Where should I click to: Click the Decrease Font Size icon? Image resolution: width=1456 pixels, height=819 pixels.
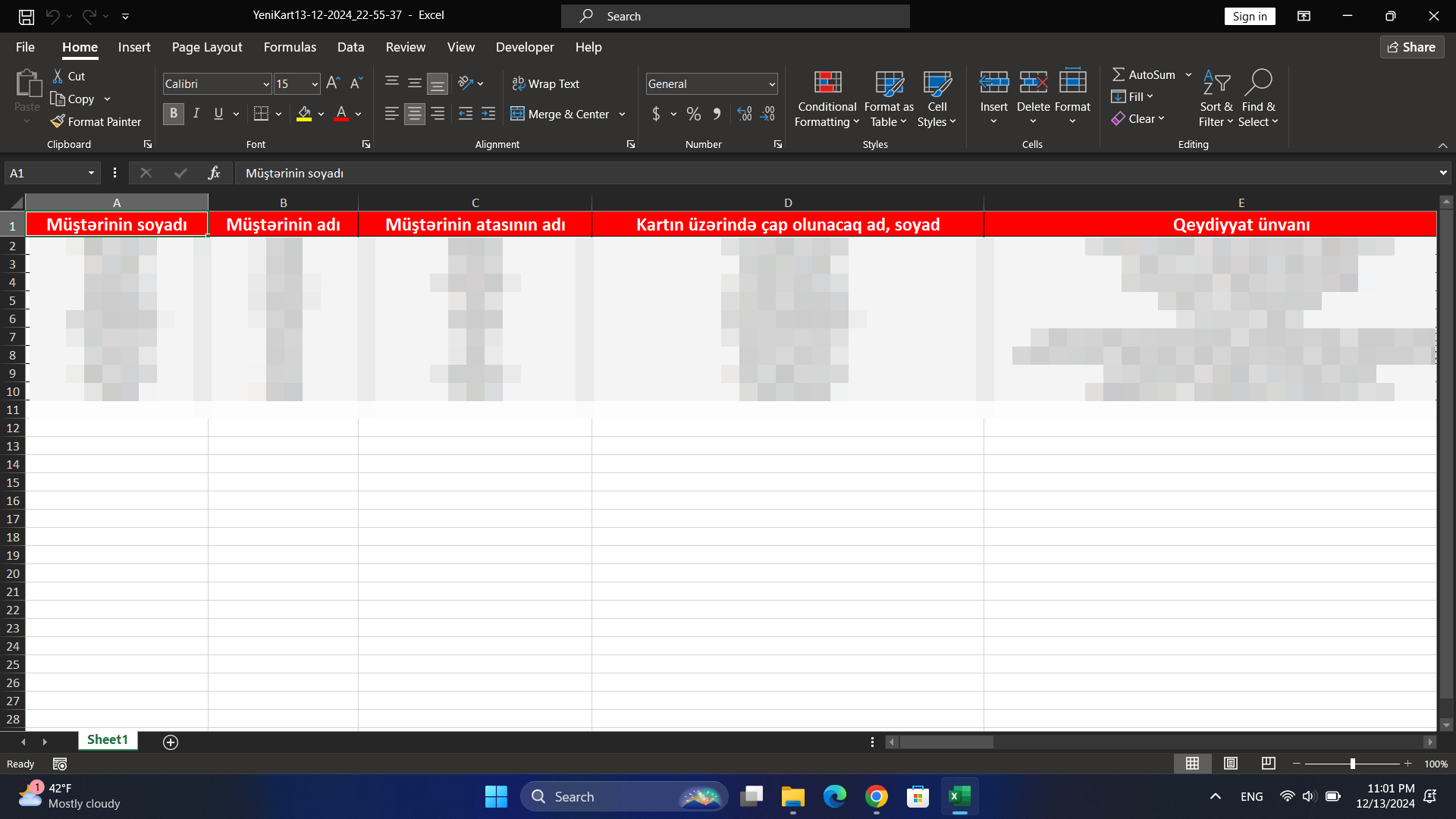coord(356,83)
